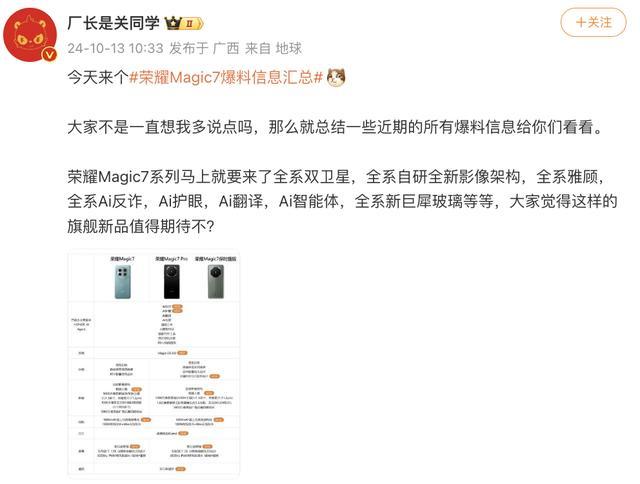Click the crown membership level badge
The width and height of the screenshot is (640, 484).
coord(173,23)
